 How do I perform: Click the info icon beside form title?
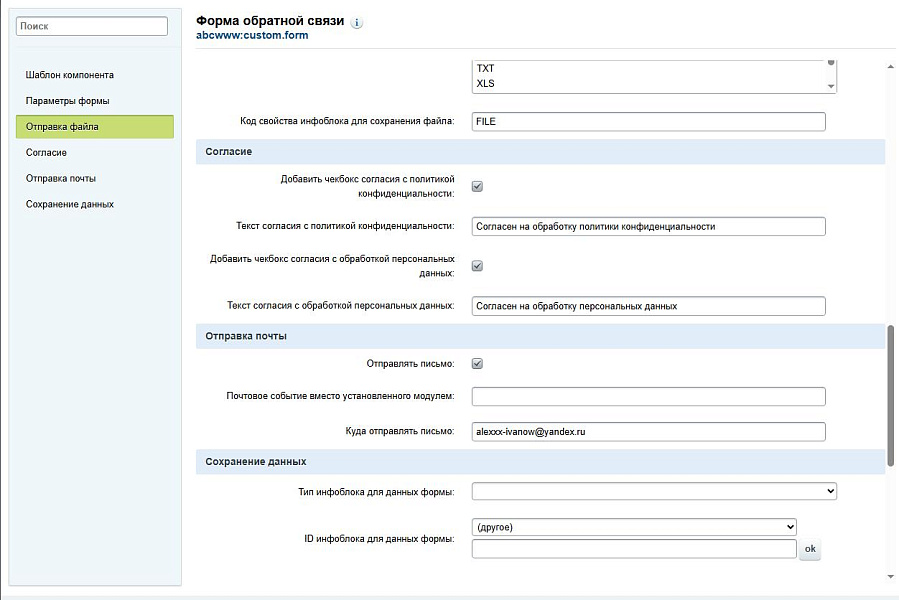[357, 22]
